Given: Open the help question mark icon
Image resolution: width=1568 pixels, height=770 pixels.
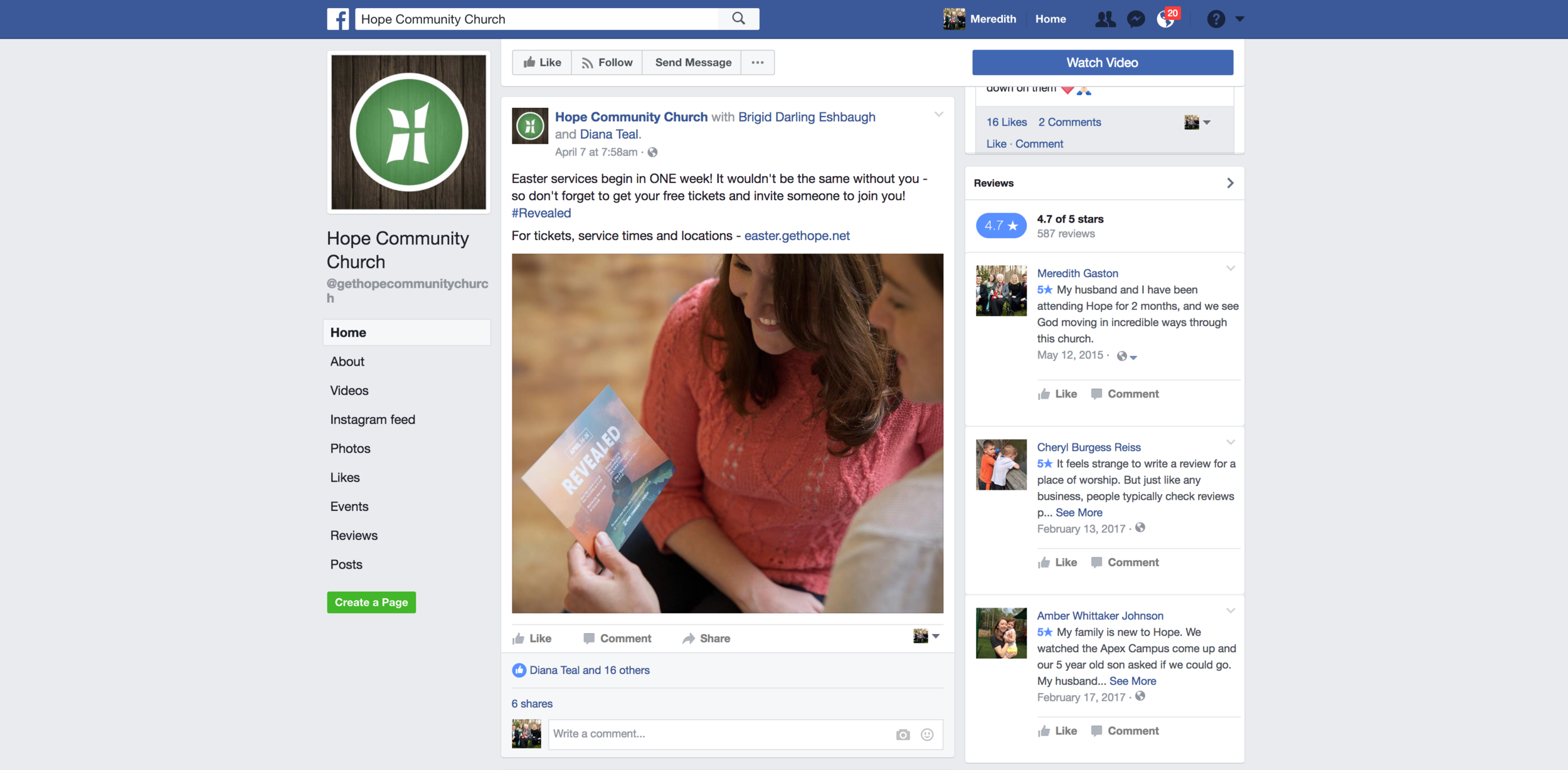Looking at the screenshot, I should pyautogui.click(x=1216, y=19).
